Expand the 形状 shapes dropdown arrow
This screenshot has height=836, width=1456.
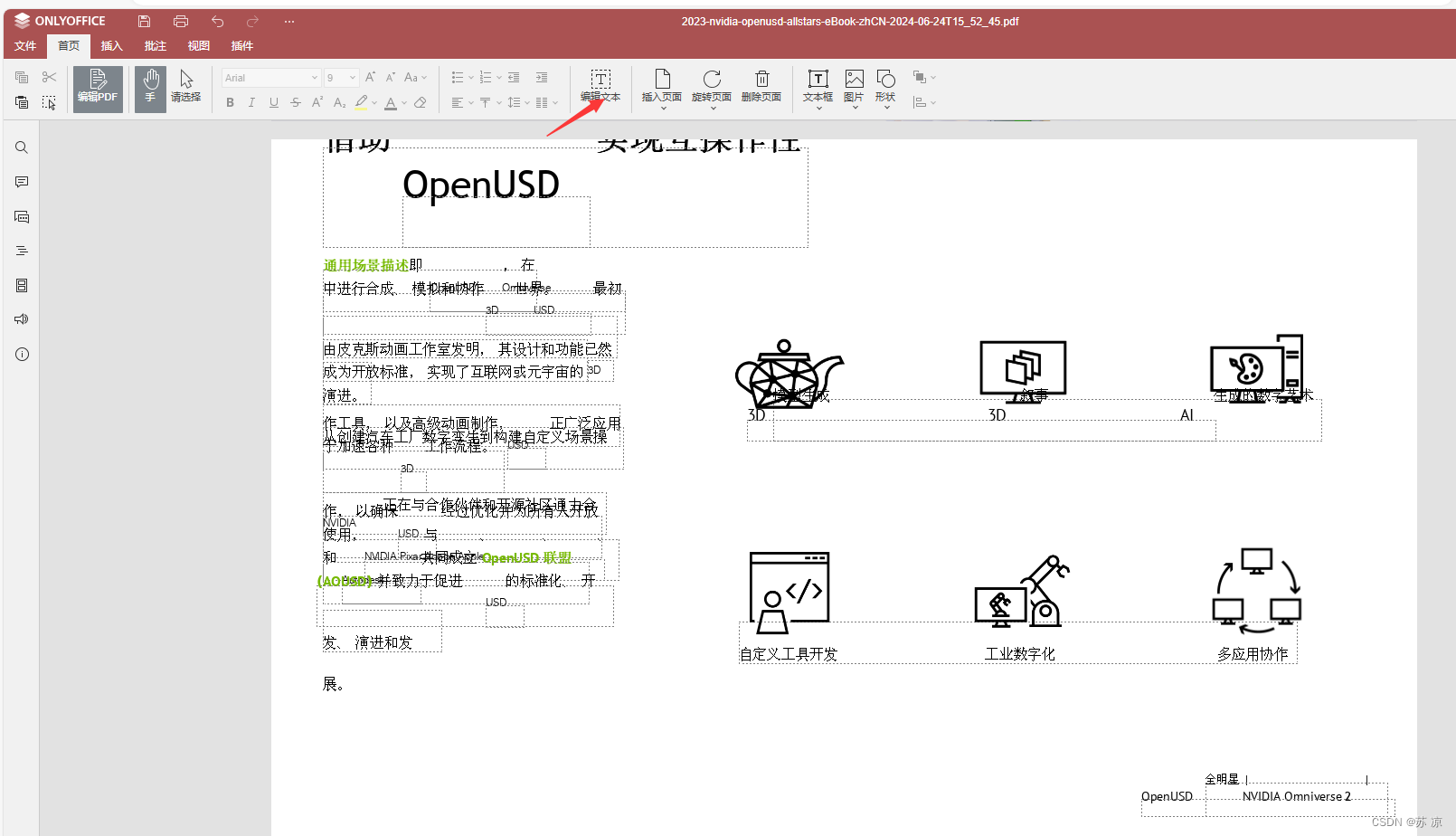tap(886, 108)
